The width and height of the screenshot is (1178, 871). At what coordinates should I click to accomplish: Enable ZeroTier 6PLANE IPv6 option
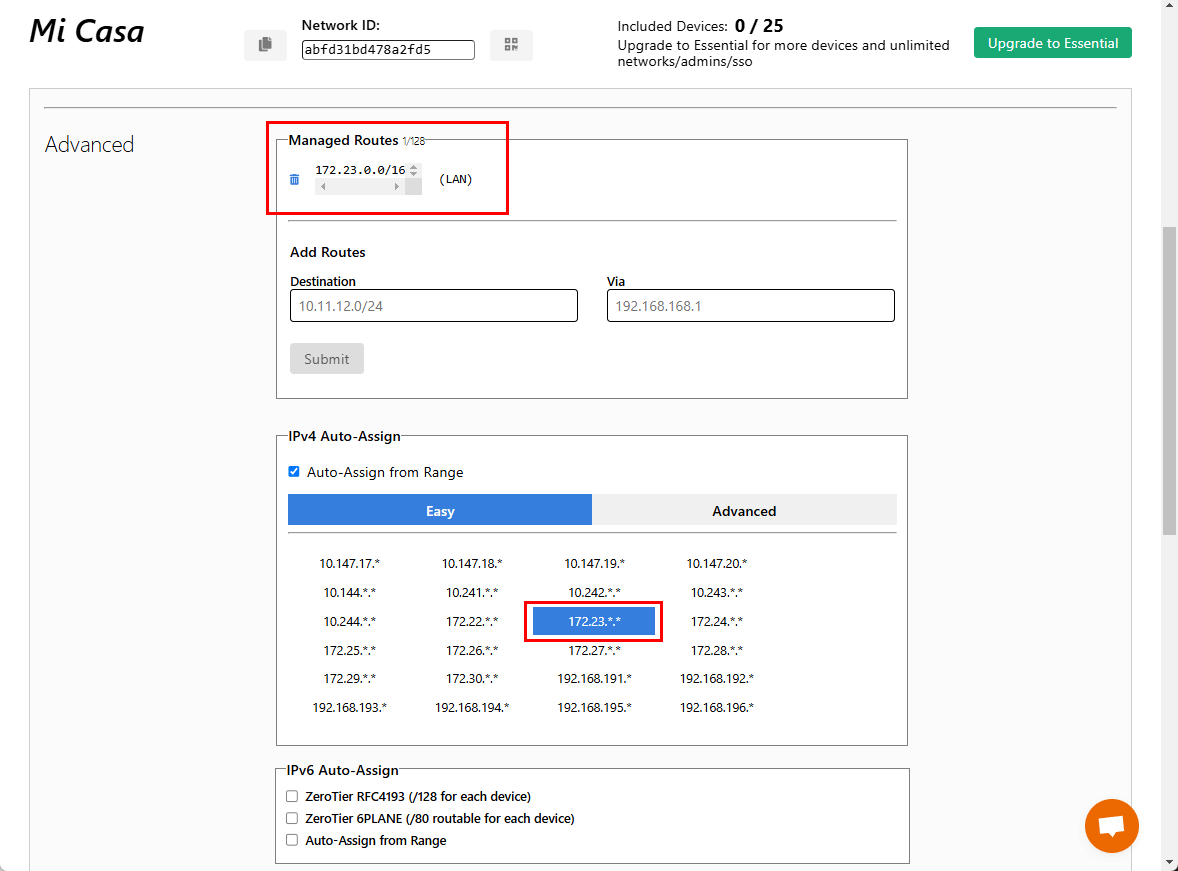pyautogui.click(x=292, y=819)
